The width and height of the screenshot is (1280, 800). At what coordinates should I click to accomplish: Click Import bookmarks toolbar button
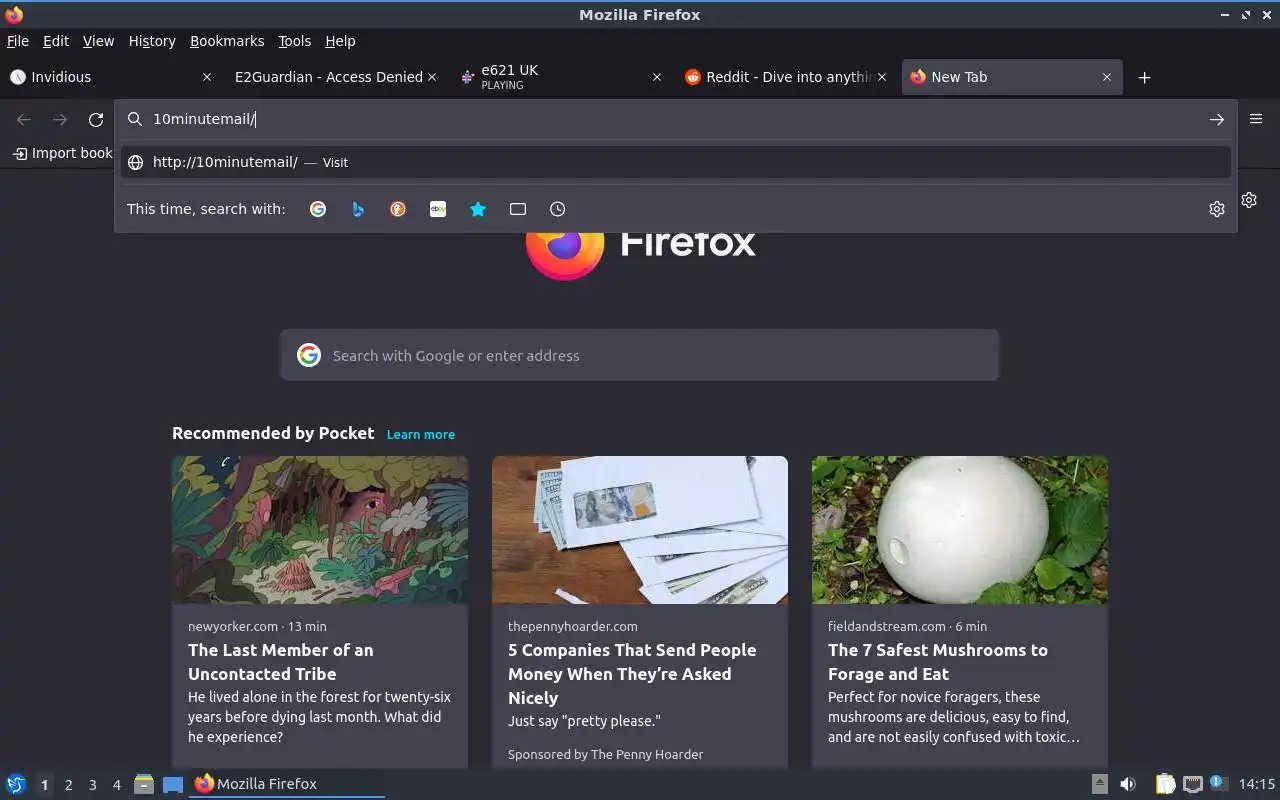[x=62, y=153]
